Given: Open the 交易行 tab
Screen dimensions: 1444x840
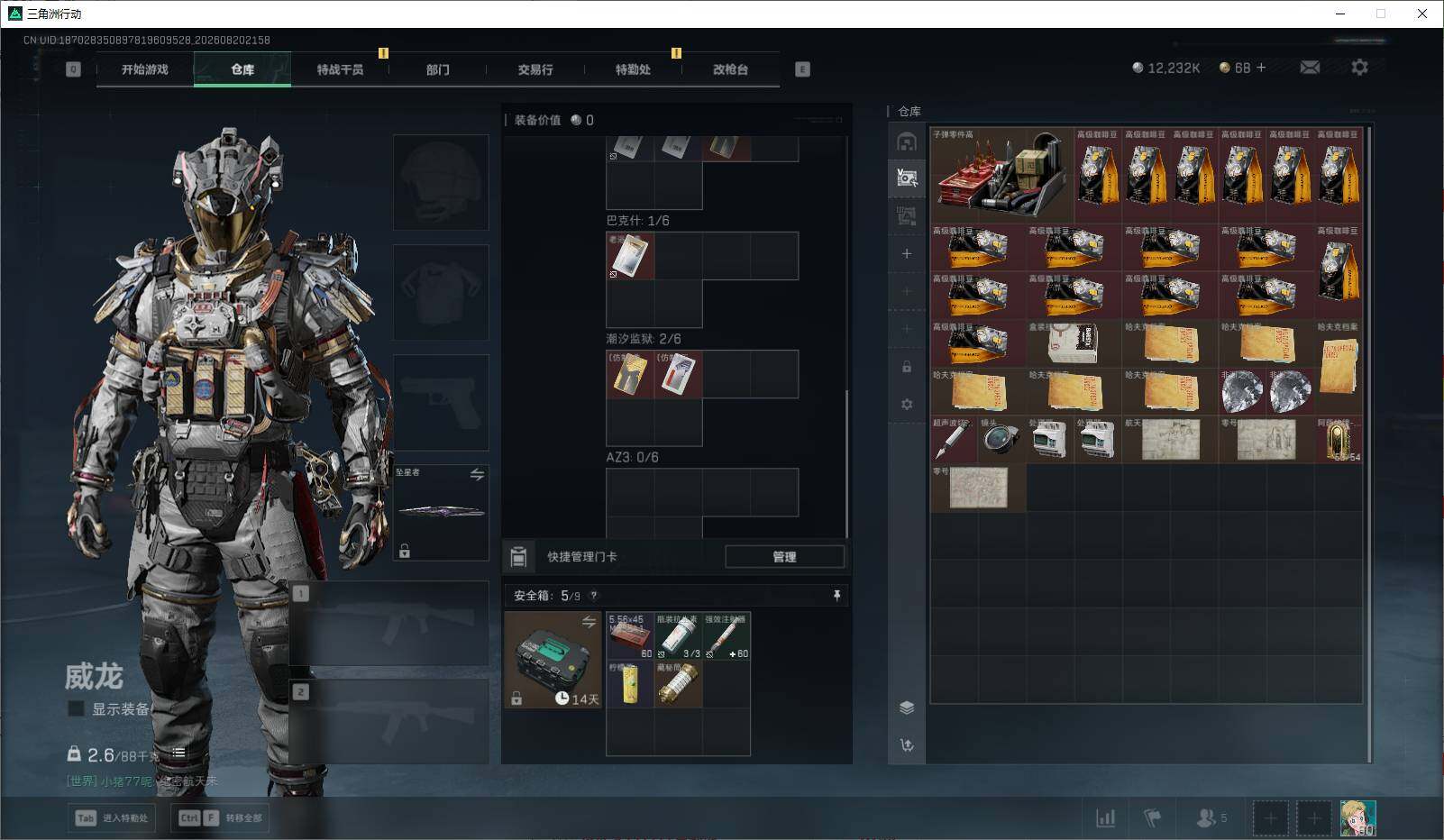Looking at the screenshot, I should click(x=535, y=69).
